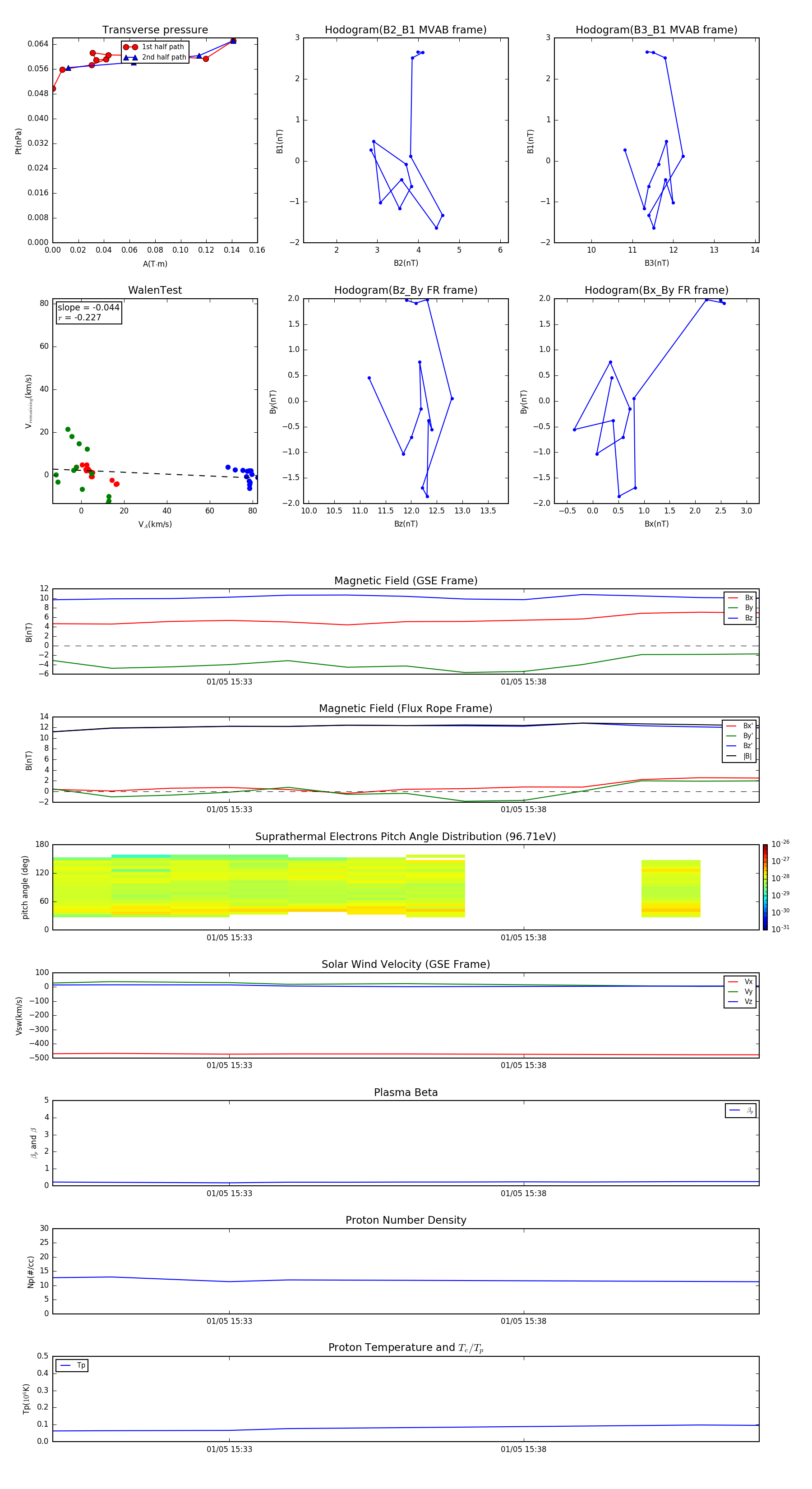Click the "pitch angle (deg)" axis label

pos(25,887)
